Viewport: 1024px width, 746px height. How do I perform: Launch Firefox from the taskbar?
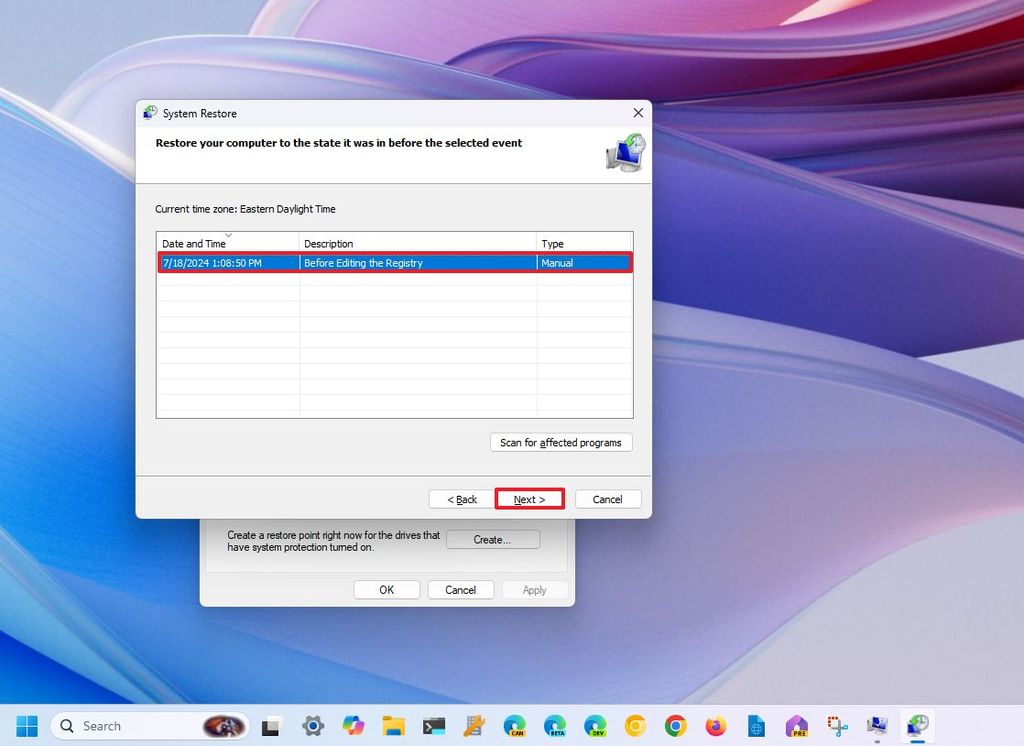coord(715,725)
